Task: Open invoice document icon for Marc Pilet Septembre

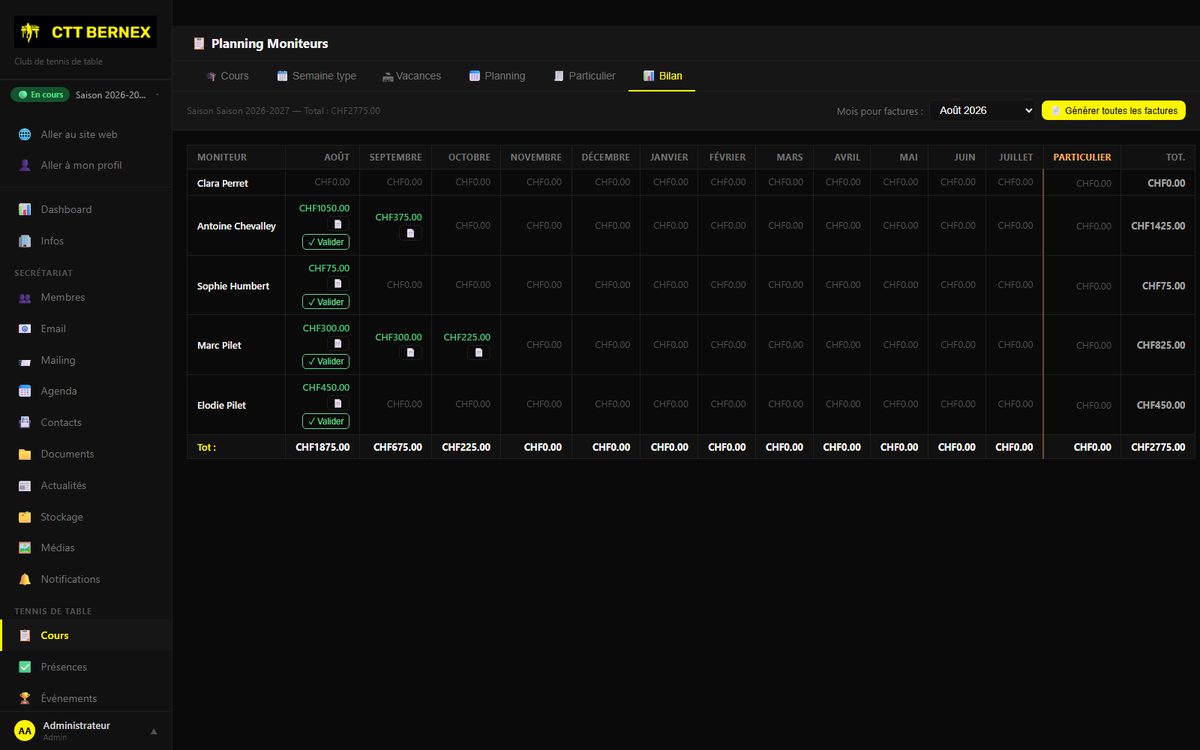Action: (x=410, y=353)
